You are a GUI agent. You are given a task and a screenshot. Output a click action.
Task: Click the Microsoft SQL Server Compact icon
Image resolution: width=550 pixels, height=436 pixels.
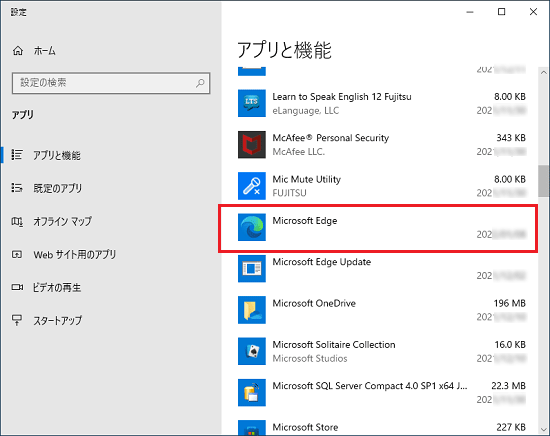click(251, 393)
